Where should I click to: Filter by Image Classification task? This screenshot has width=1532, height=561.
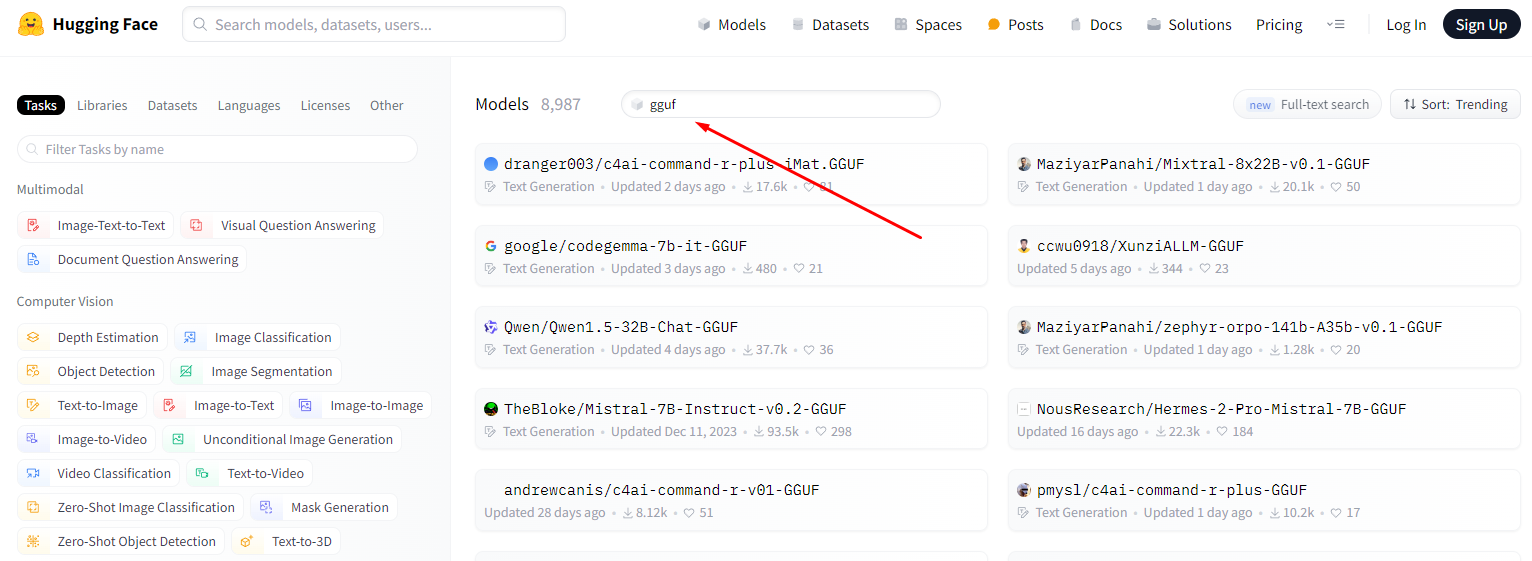click(257, 337)
